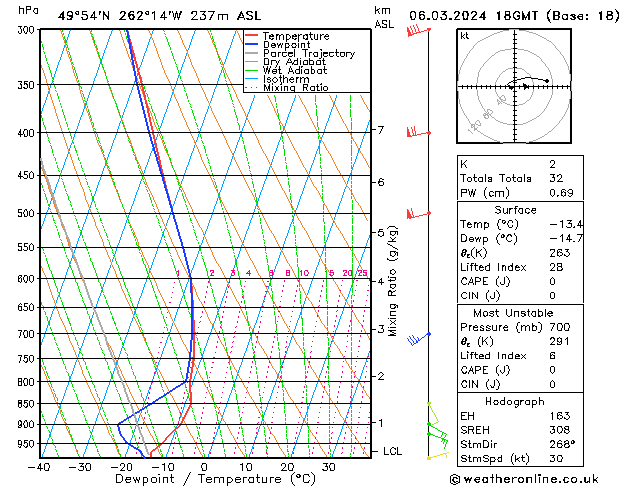
Task: Click the 400 hPa wind barb
Action: [x=419, y=132]
